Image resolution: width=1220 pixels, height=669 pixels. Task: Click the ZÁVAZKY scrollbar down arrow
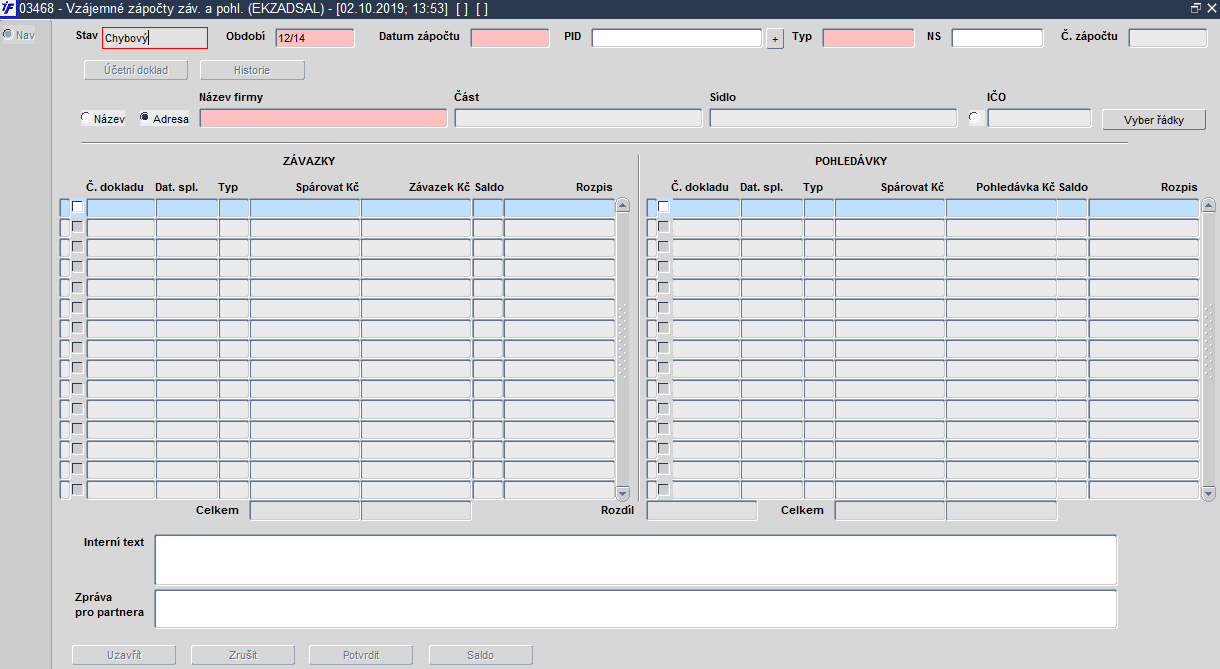[x=623, y=493]
